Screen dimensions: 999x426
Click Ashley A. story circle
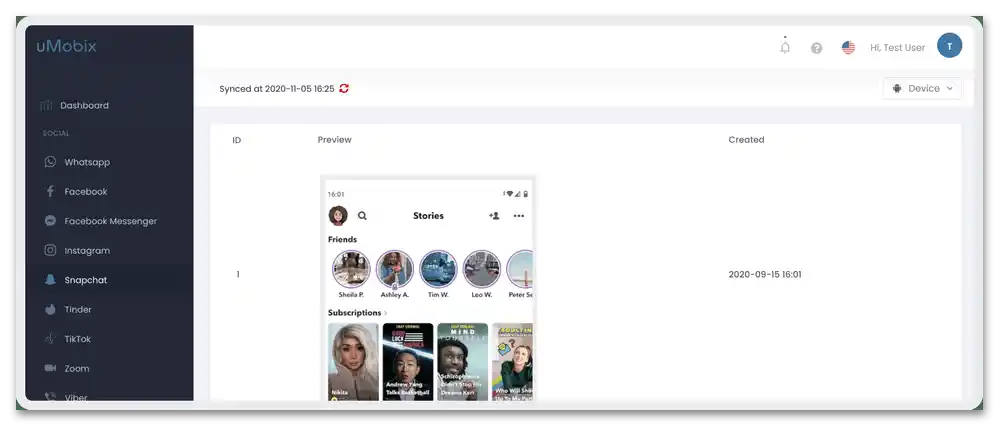[394, 269]
